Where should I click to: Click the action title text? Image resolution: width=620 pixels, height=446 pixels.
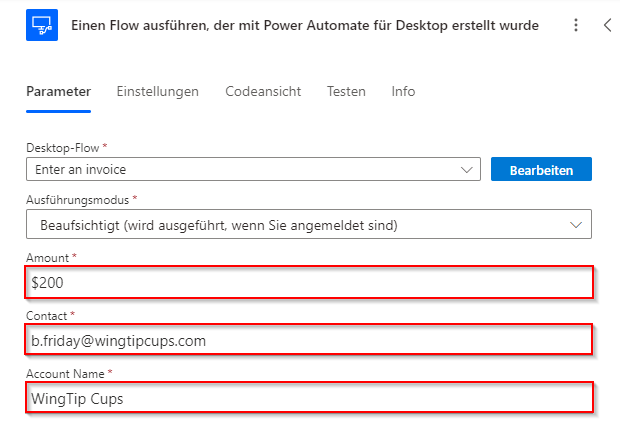[305, 25]
